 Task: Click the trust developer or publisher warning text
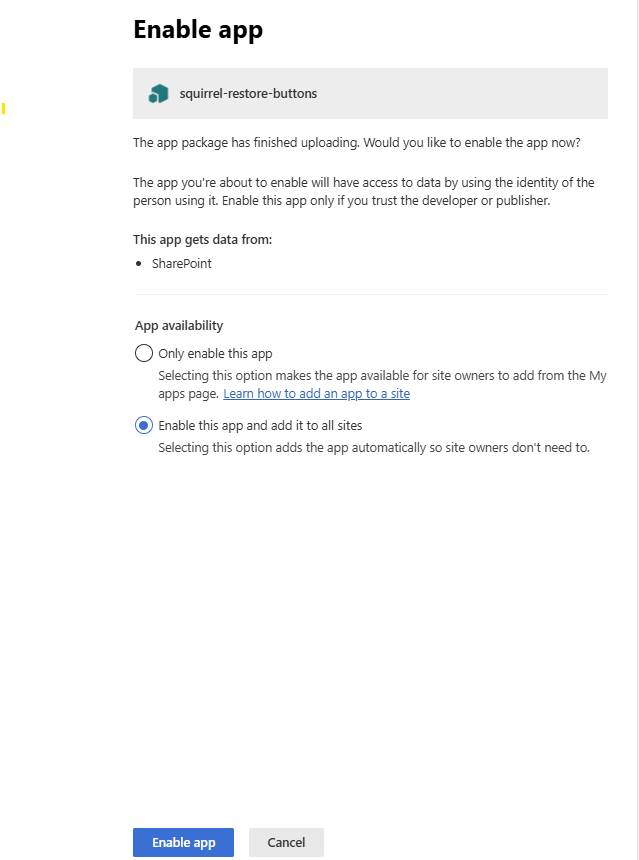point(364,191)
